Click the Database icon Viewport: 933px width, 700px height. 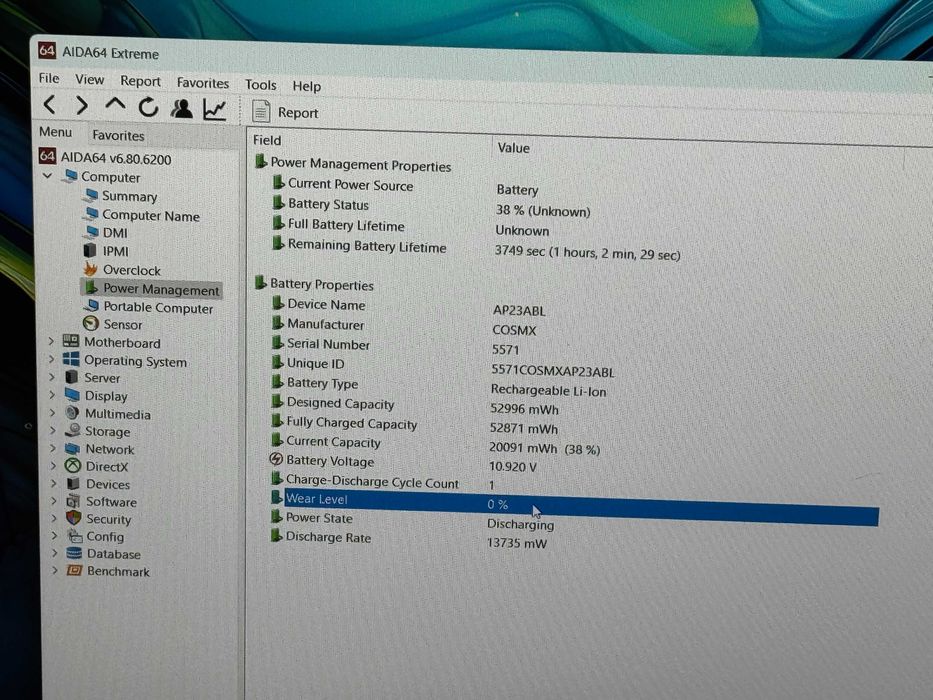(74, 553)
